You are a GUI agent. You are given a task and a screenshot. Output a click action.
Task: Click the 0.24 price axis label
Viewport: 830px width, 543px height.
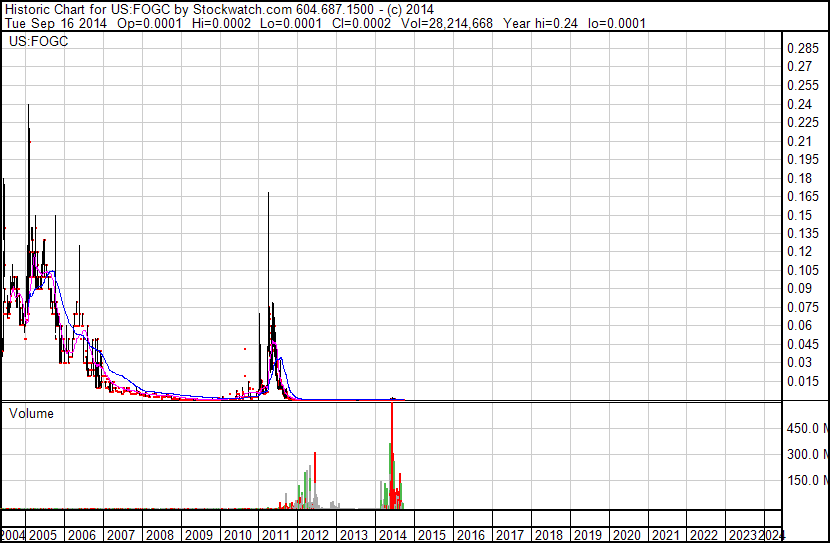coord(799,104)
